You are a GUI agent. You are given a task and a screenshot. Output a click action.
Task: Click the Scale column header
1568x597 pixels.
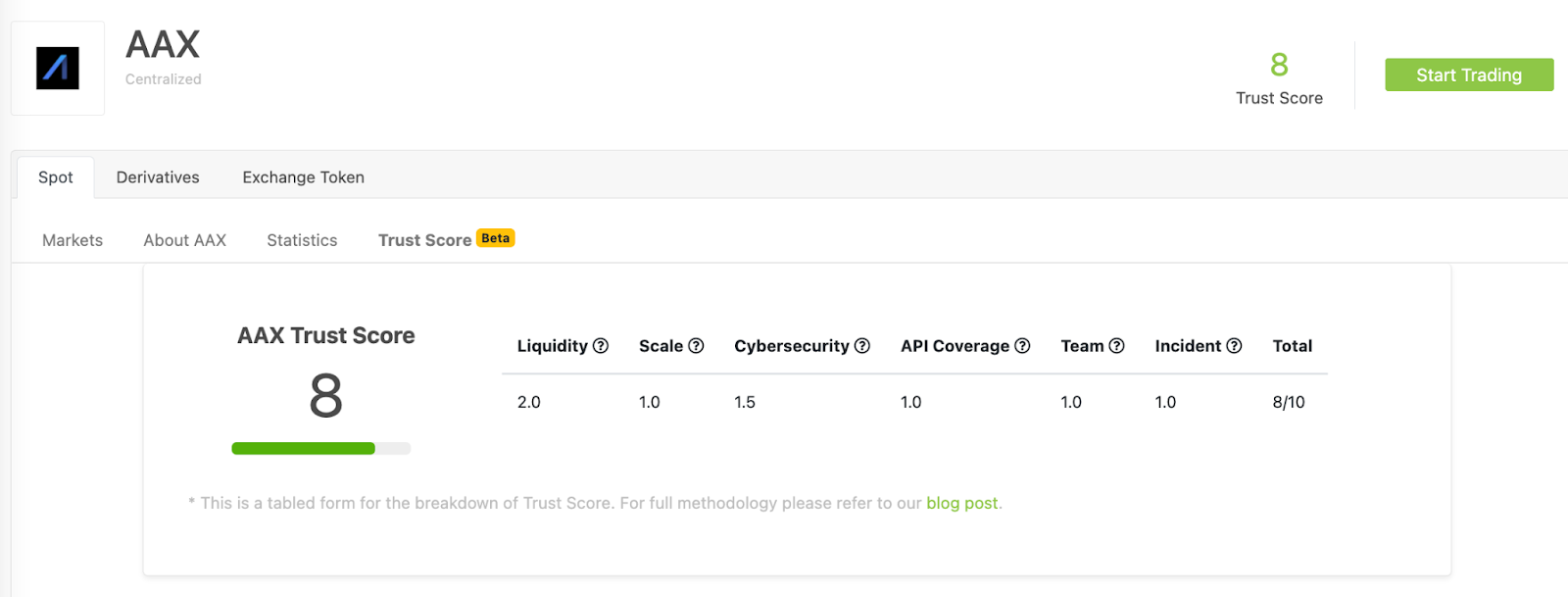click(x=661, y=346)
